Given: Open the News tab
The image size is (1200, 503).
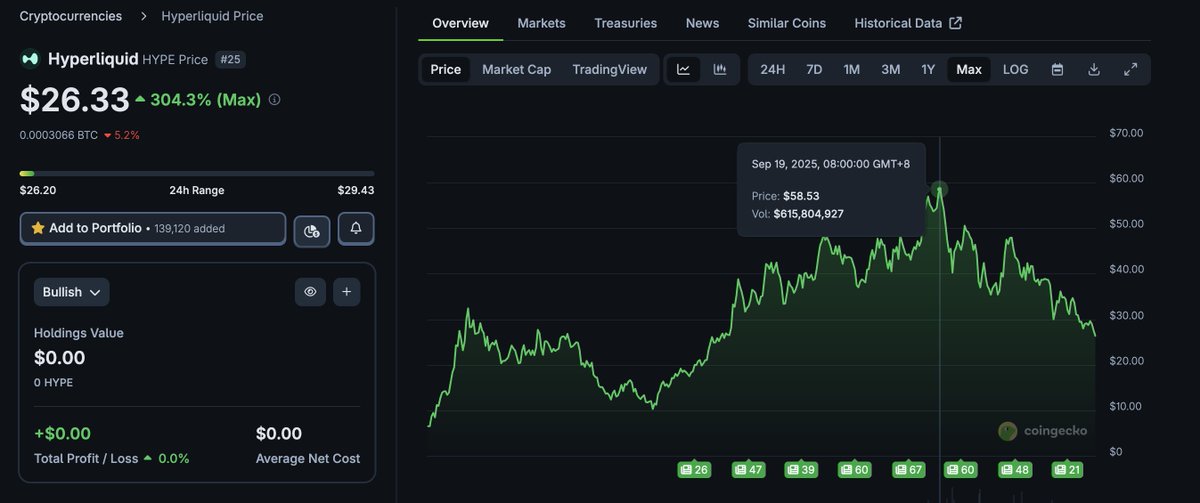Looking at the screenshot, I should pos(702,23).
